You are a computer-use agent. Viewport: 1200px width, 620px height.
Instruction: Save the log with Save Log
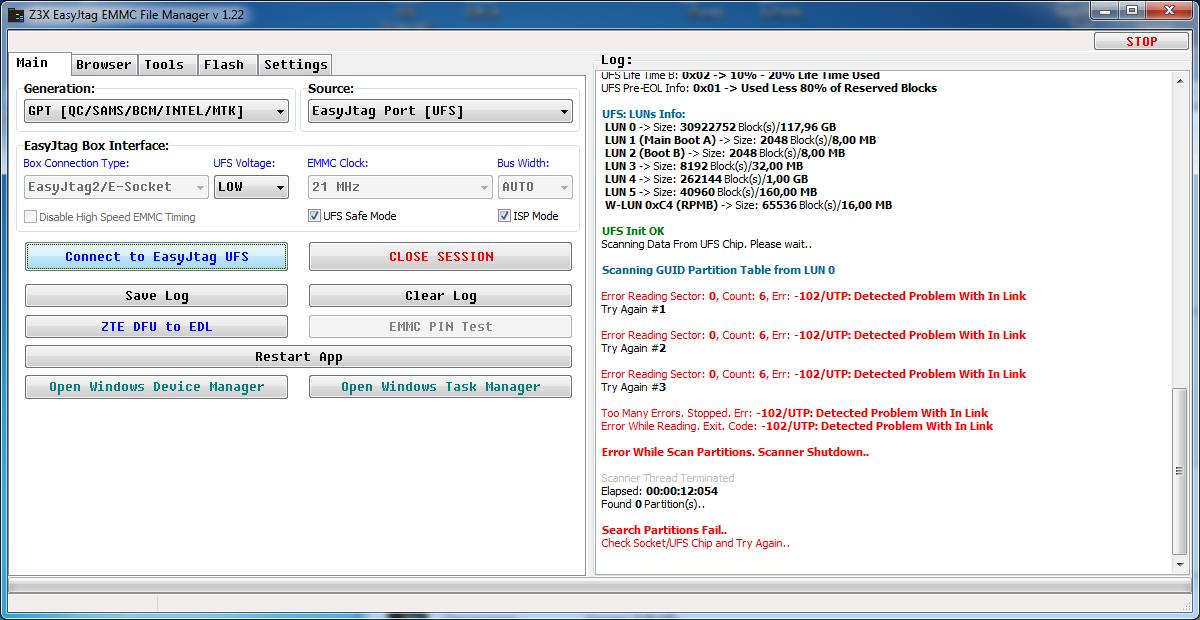pos(156,296)
